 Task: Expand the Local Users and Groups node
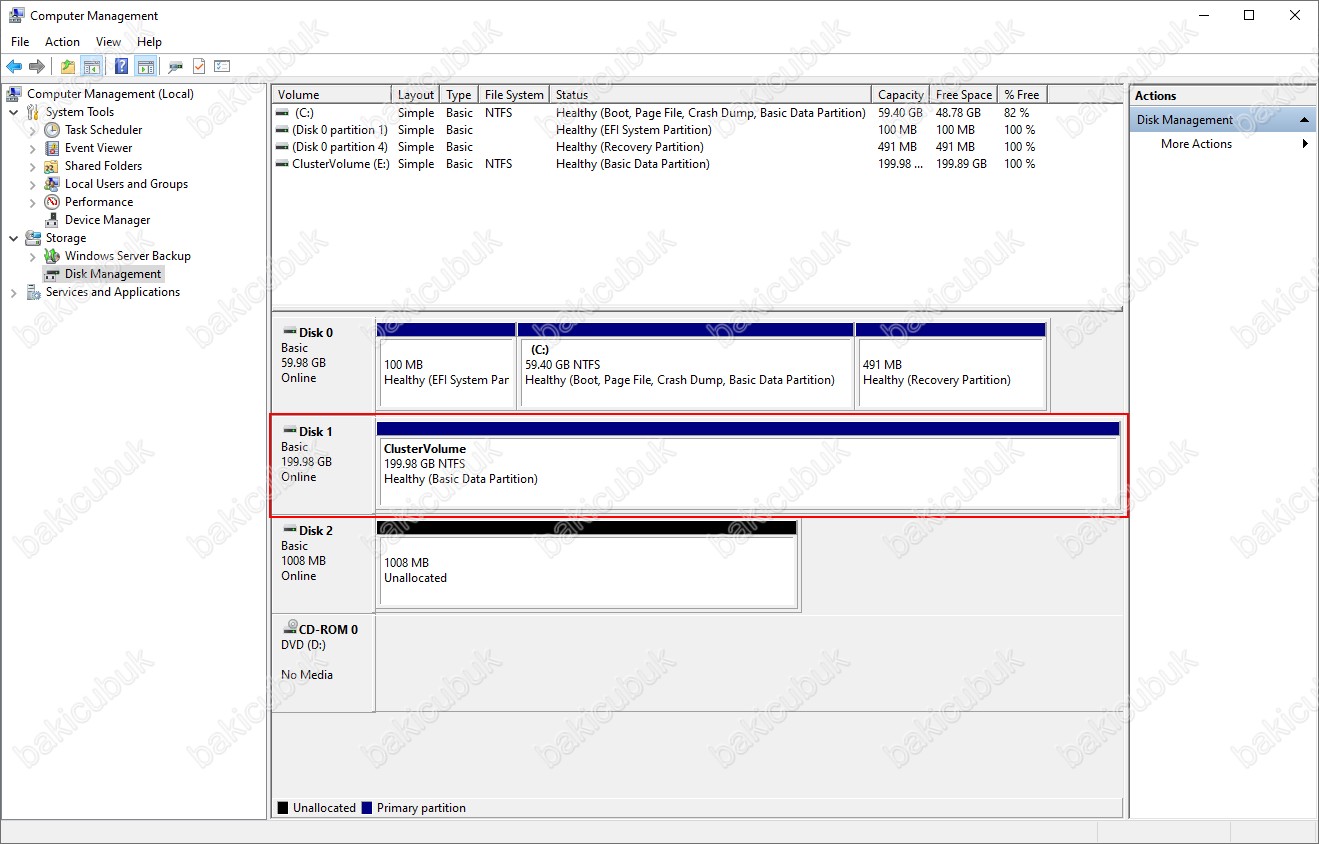pyautogui.click(x=33, y=184)
